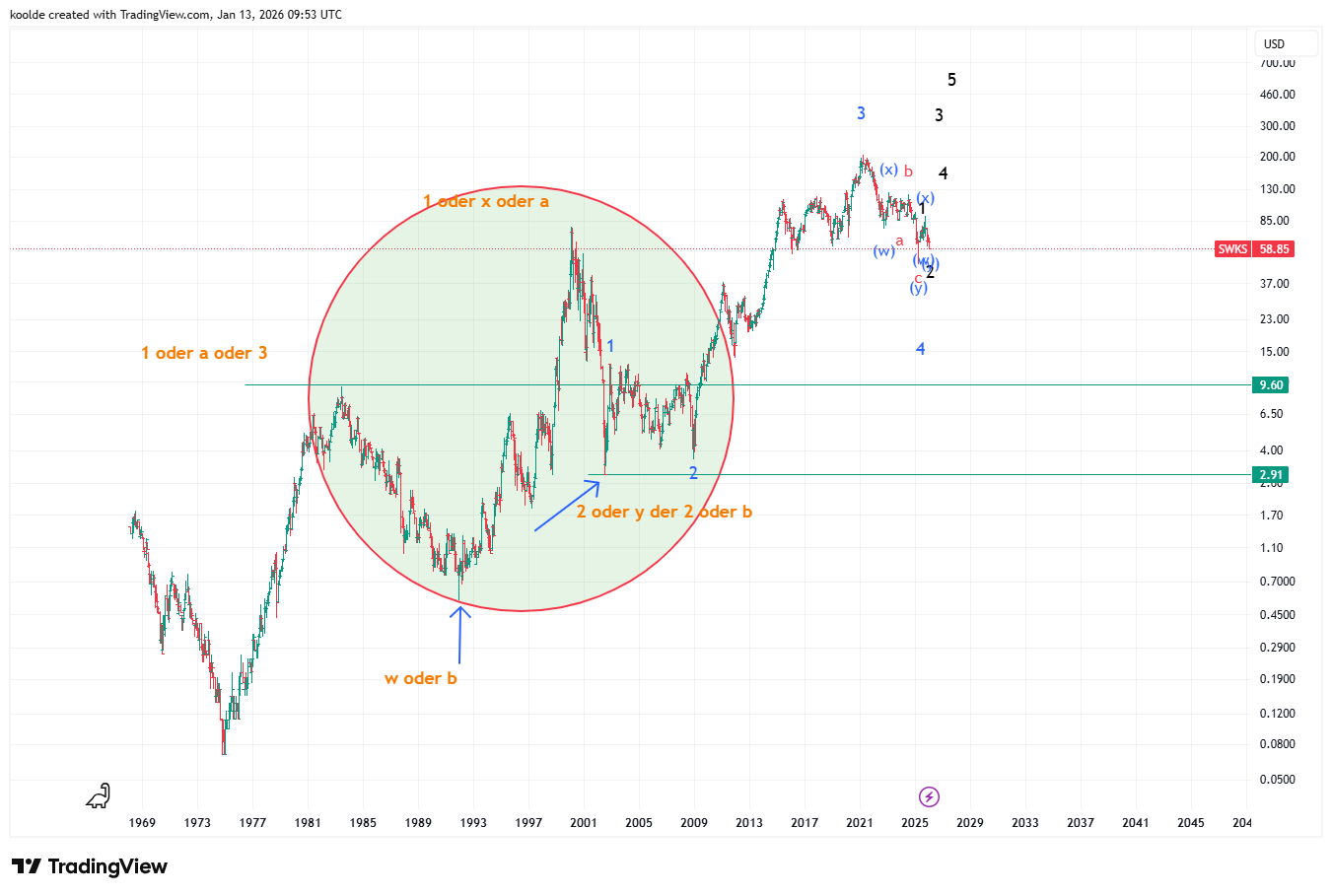Click the 'koolde created with TradingView.com' header

pyautogui.click(x=175, y=15)
